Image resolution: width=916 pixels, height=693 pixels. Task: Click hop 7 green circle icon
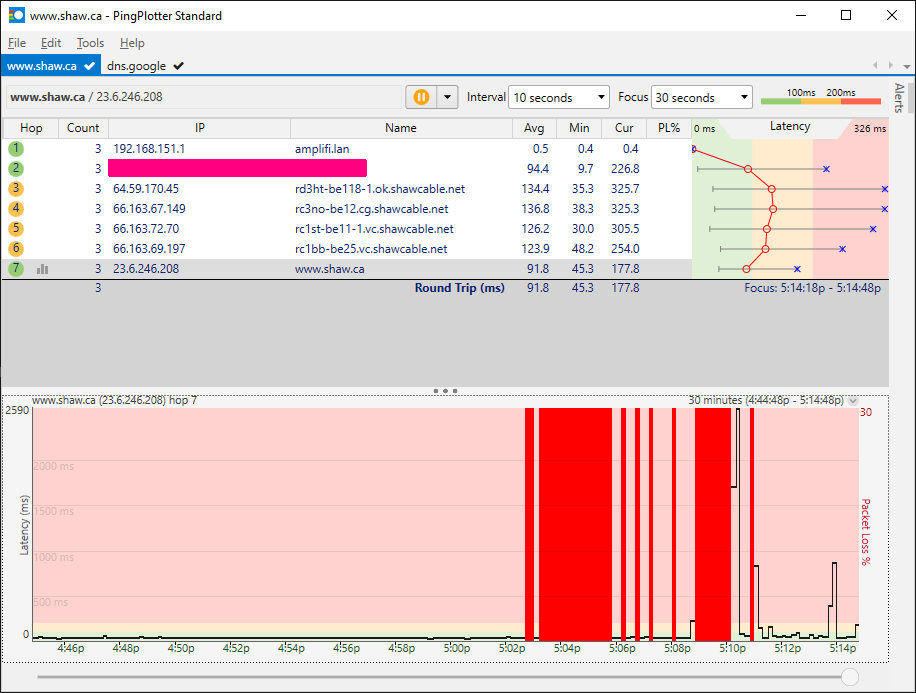(16, 269)
